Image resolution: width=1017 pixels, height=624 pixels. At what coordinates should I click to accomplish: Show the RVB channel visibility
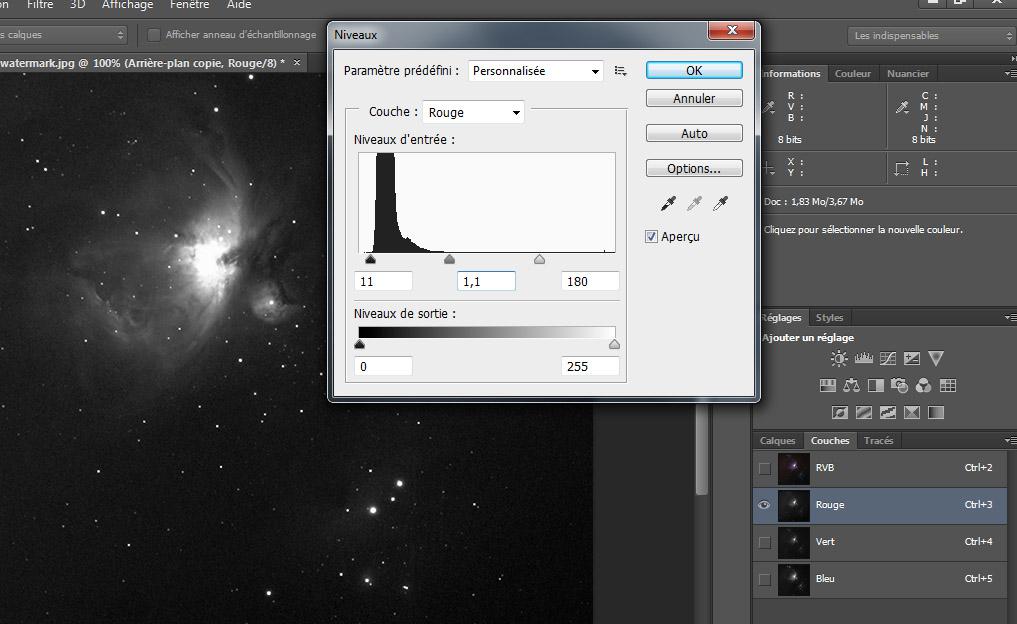point(765,468)
